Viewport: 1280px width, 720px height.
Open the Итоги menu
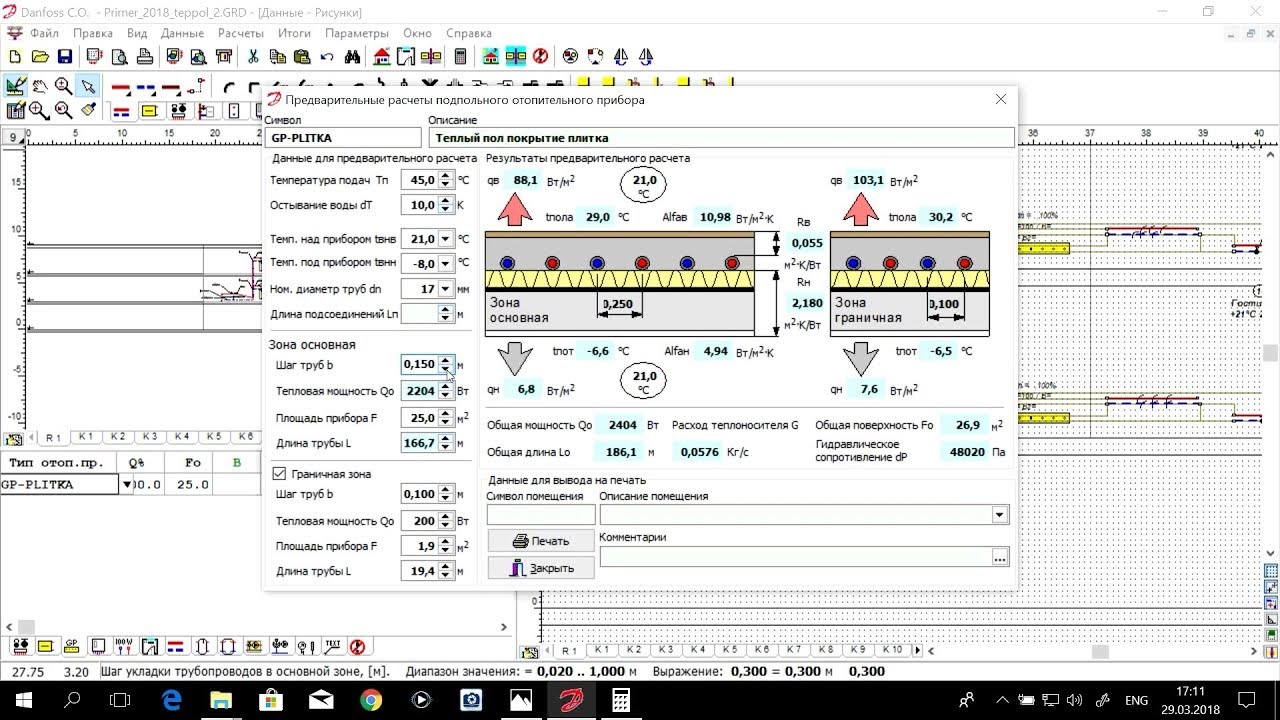(294, 33)
